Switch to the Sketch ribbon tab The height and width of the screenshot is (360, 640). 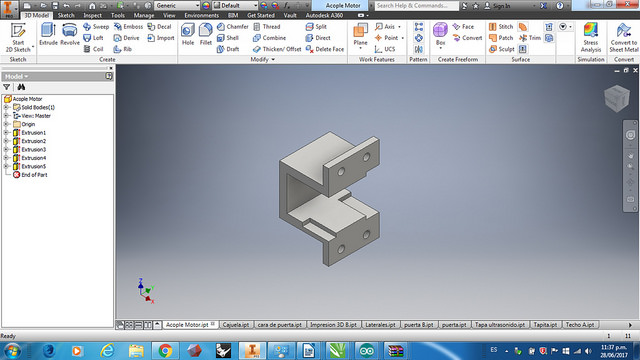click(66, 16)
